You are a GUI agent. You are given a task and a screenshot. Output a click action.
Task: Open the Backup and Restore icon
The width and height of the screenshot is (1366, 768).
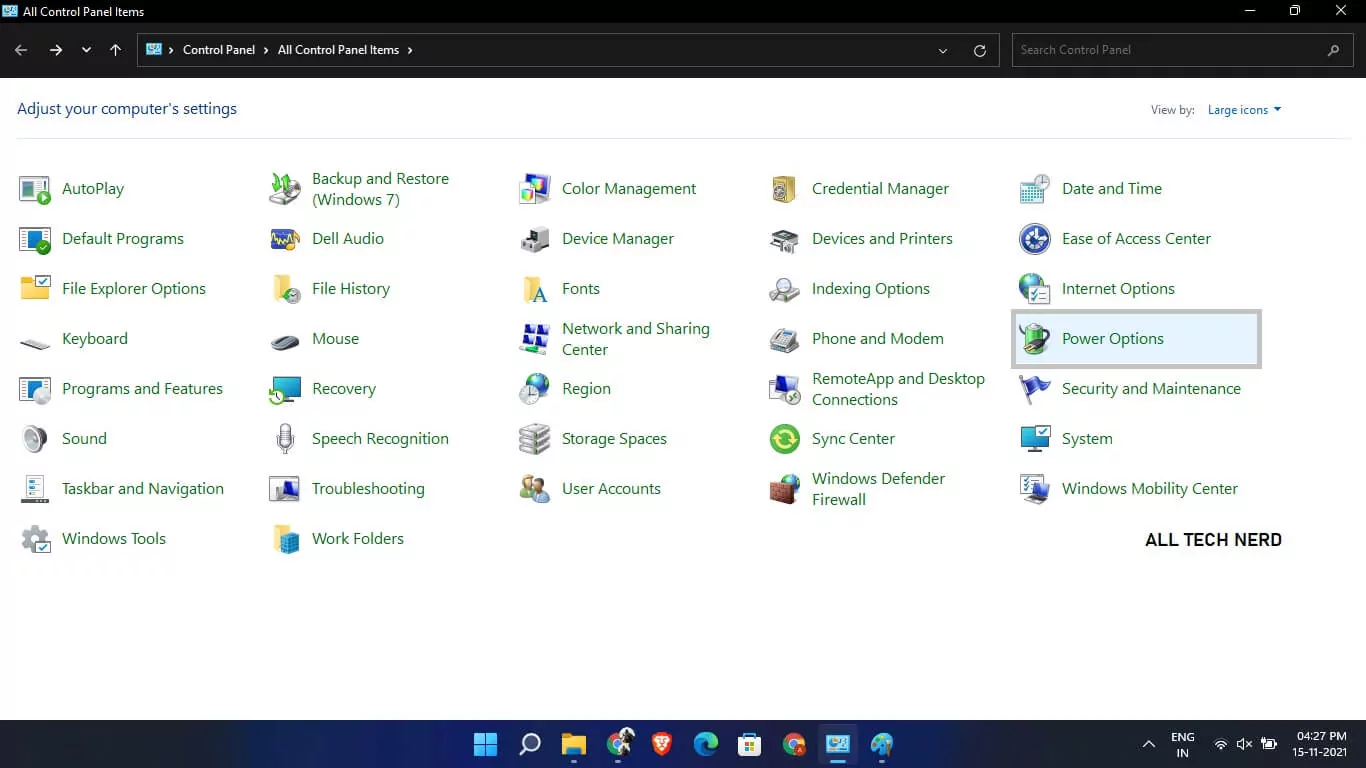[285, 189]
